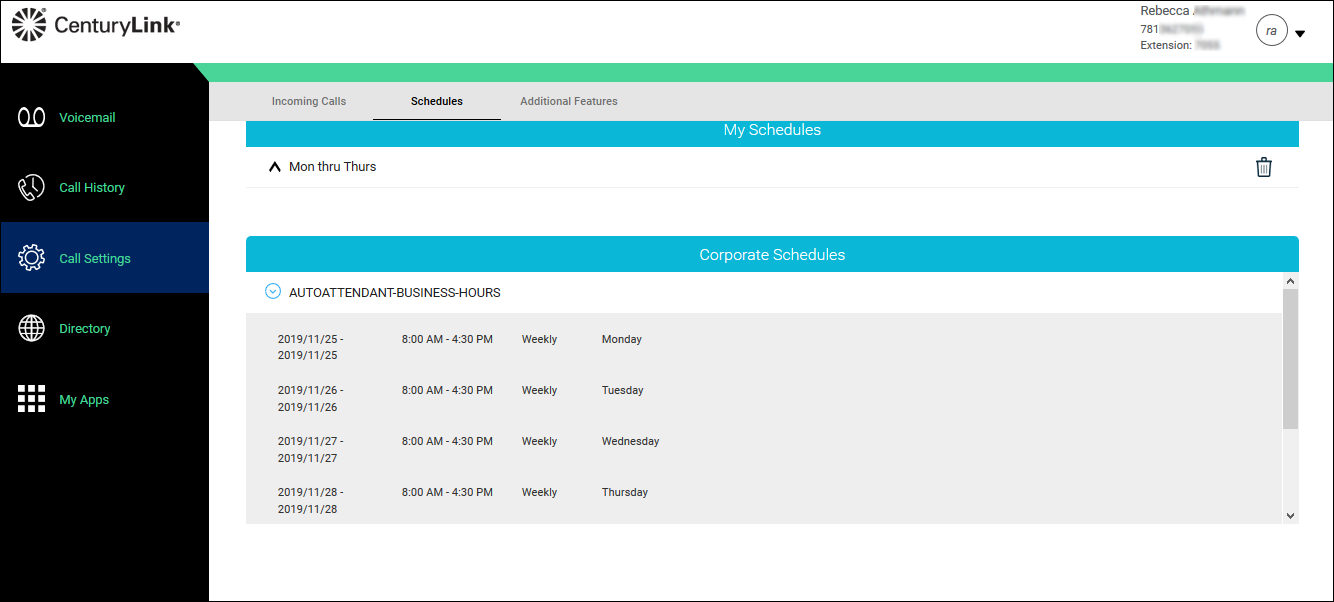This screenshot has width=1334, height=602.
Task: Open the user account dropdown arrow
Action: tap(1300, 34)
